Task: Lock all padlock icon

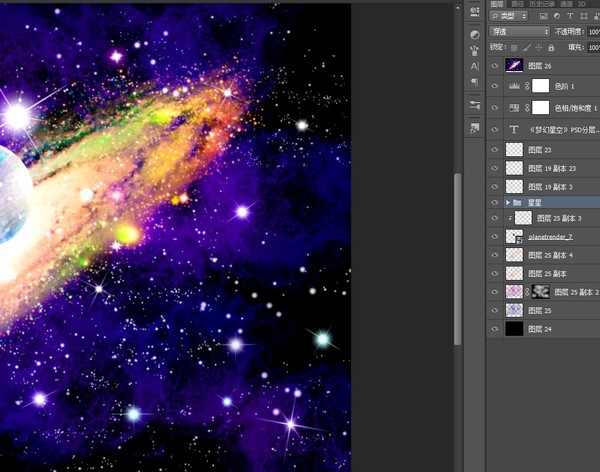Action: [551, 47]
